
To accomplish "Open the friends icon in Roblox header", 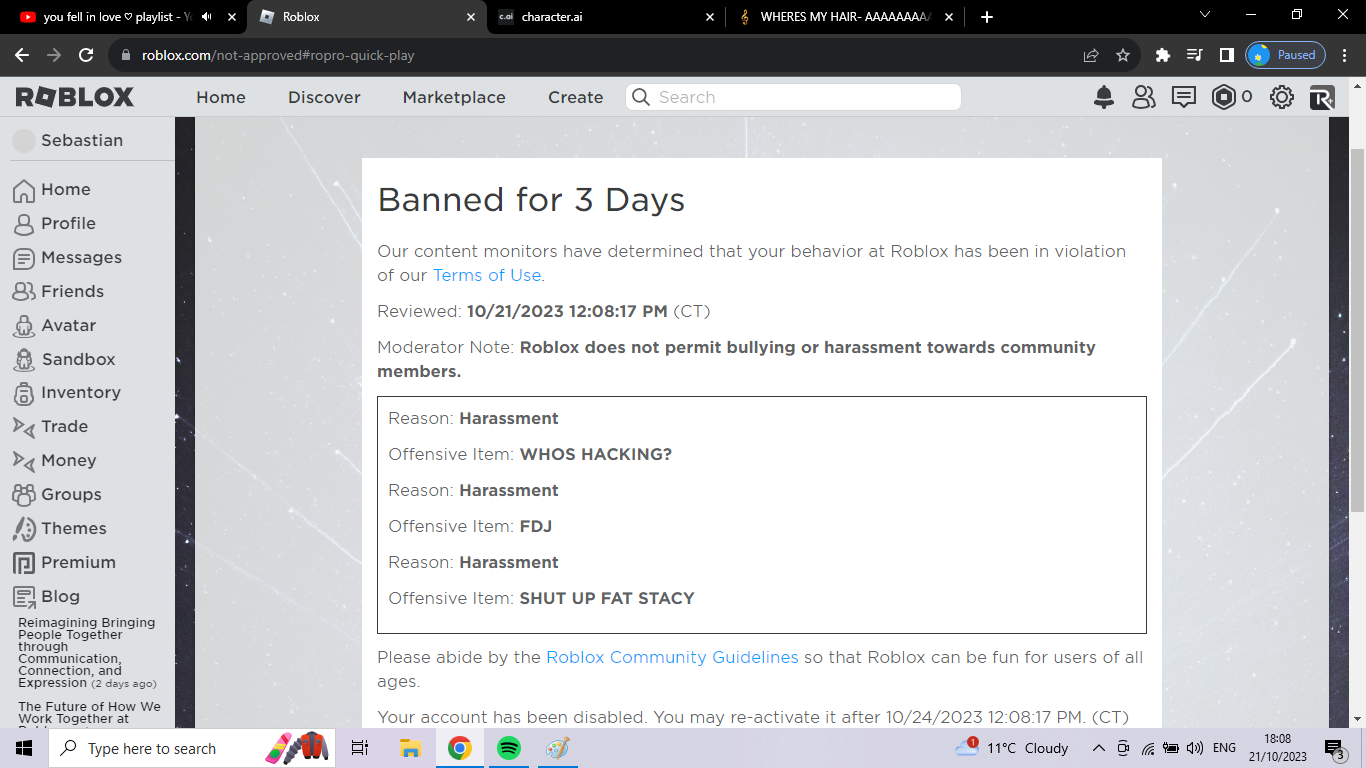I will pos(1143,97).
